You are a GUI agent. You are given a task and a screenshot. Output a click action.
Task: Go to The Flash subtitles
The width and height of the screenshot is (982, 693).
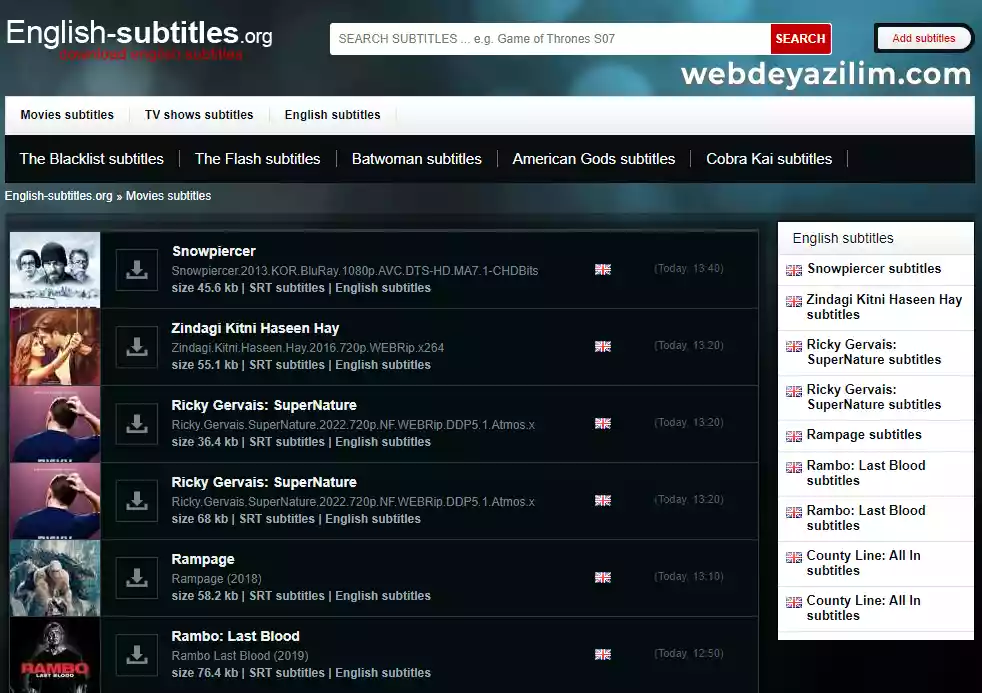click(x=257, y=159)
